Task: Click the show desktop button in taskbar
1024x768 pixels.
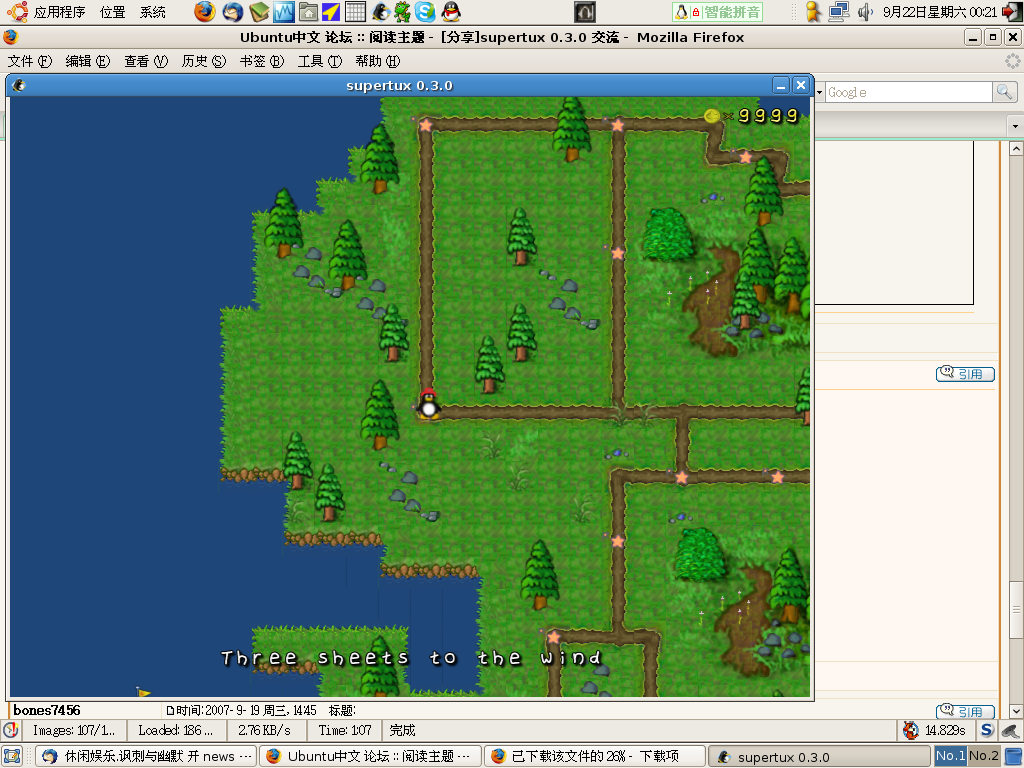Action: (x=12, y=756)
